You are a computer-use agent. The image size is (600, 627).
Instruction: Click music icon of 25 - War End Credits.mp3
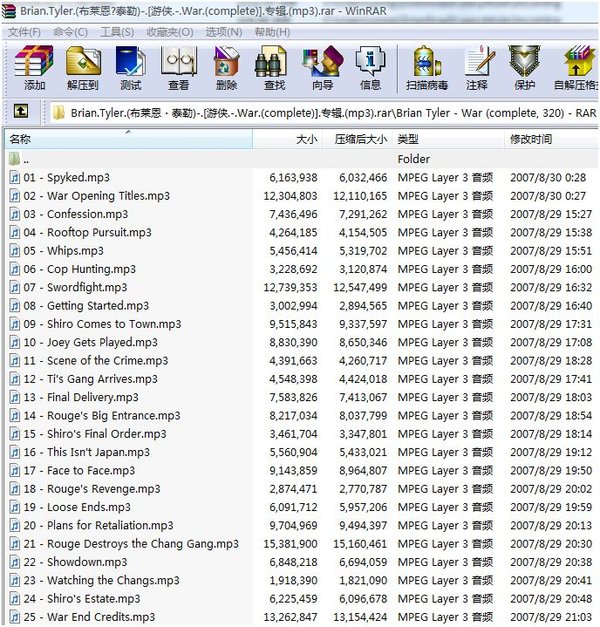pos(15,617)
